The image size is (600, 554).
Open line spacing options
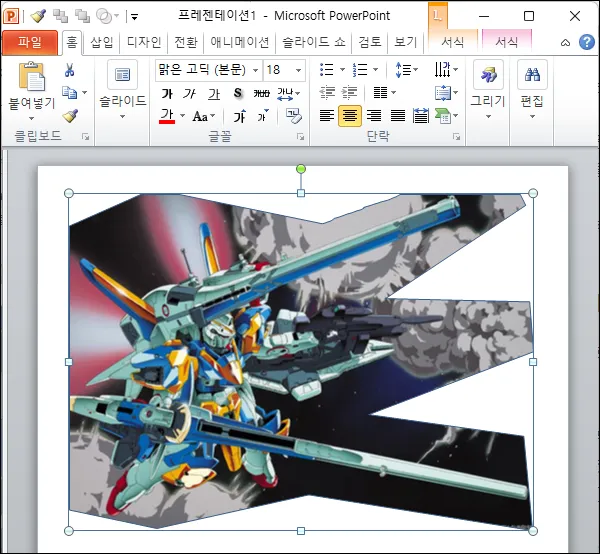coord(406,70)
